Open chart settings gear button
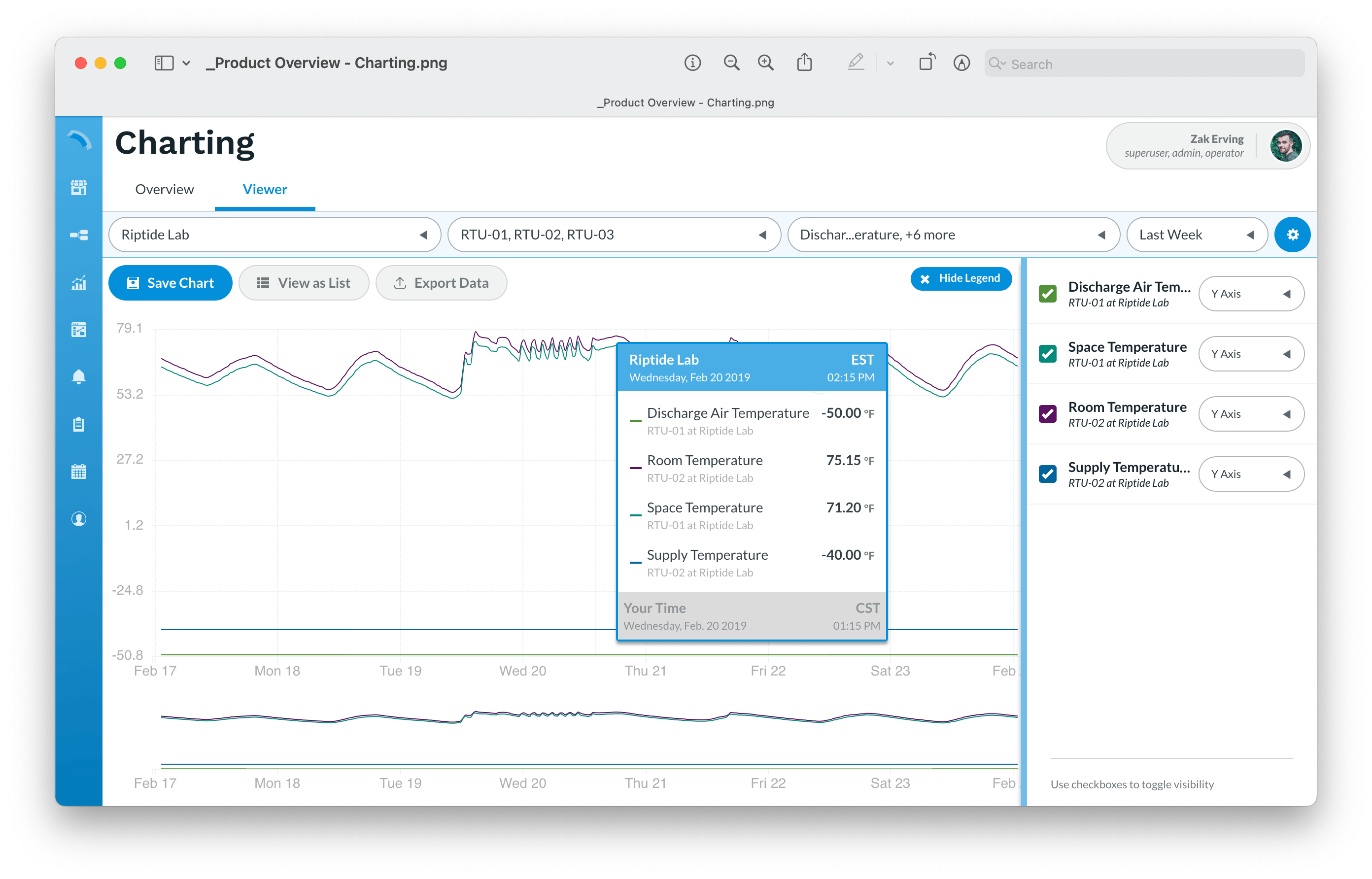1372x879 pixels. [1292, 235]
